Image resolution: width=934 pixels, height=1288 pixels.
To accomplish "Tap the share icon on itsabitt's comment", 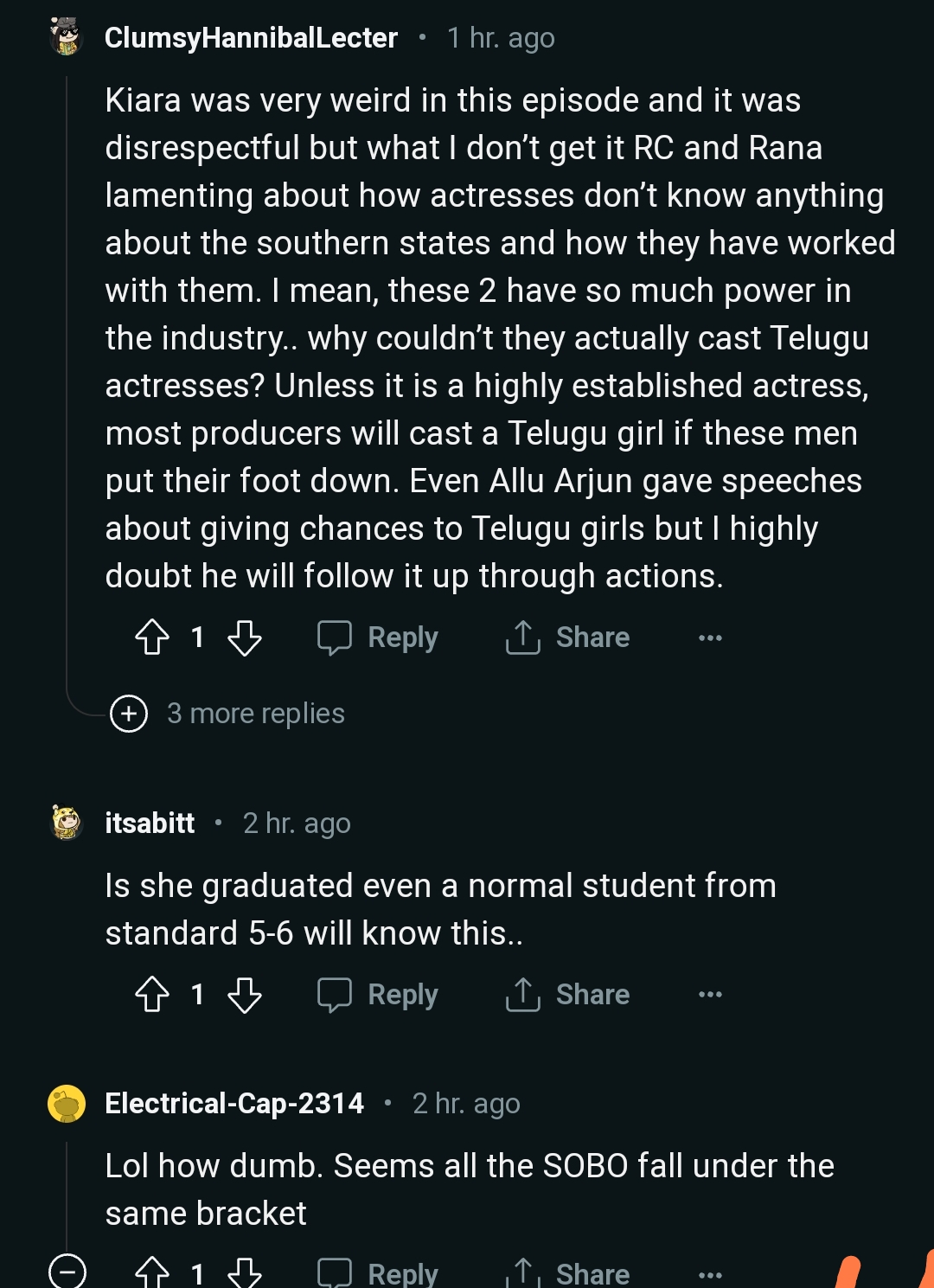I will [523, 995].
